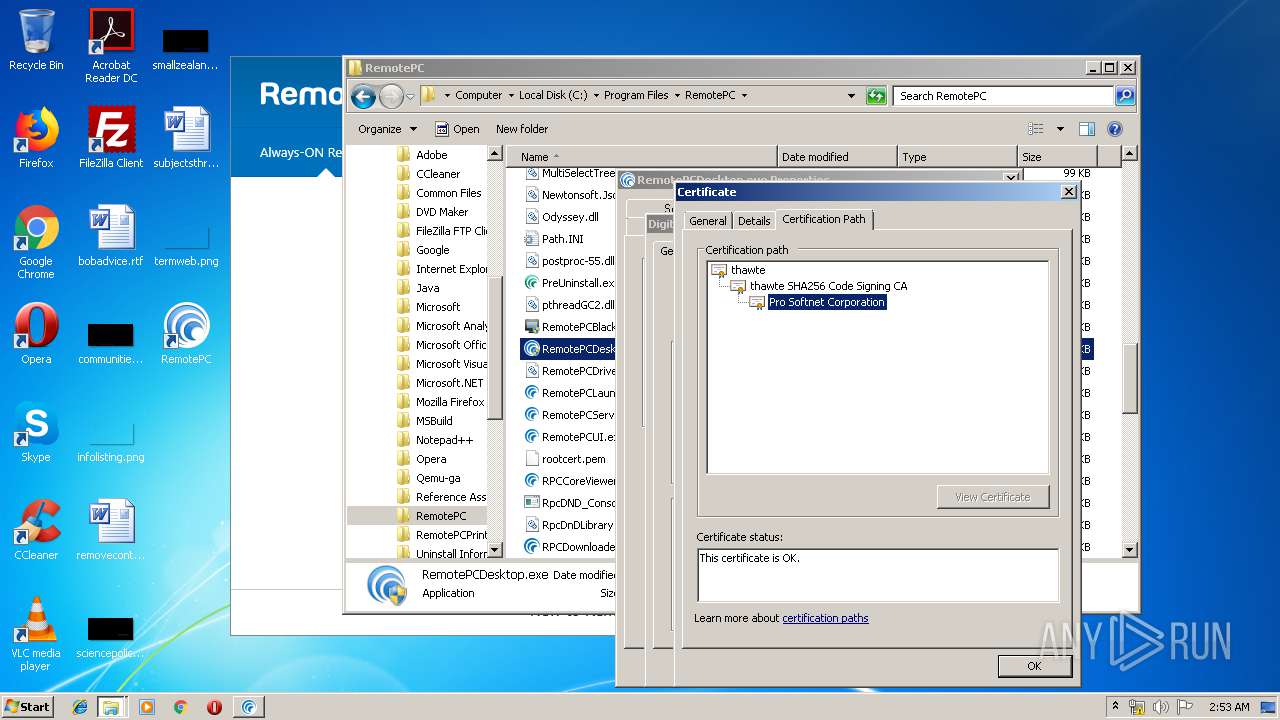Click the search magnifier icon in Explorer
Screen dimensions: 1280x720
click(x=1125, y=96)
